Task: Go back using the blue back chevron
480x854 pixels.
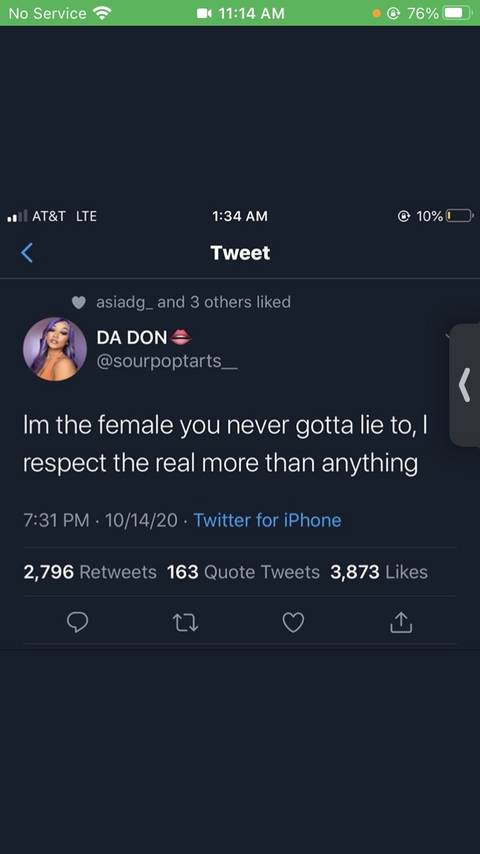Action: [x=27, y=253]
